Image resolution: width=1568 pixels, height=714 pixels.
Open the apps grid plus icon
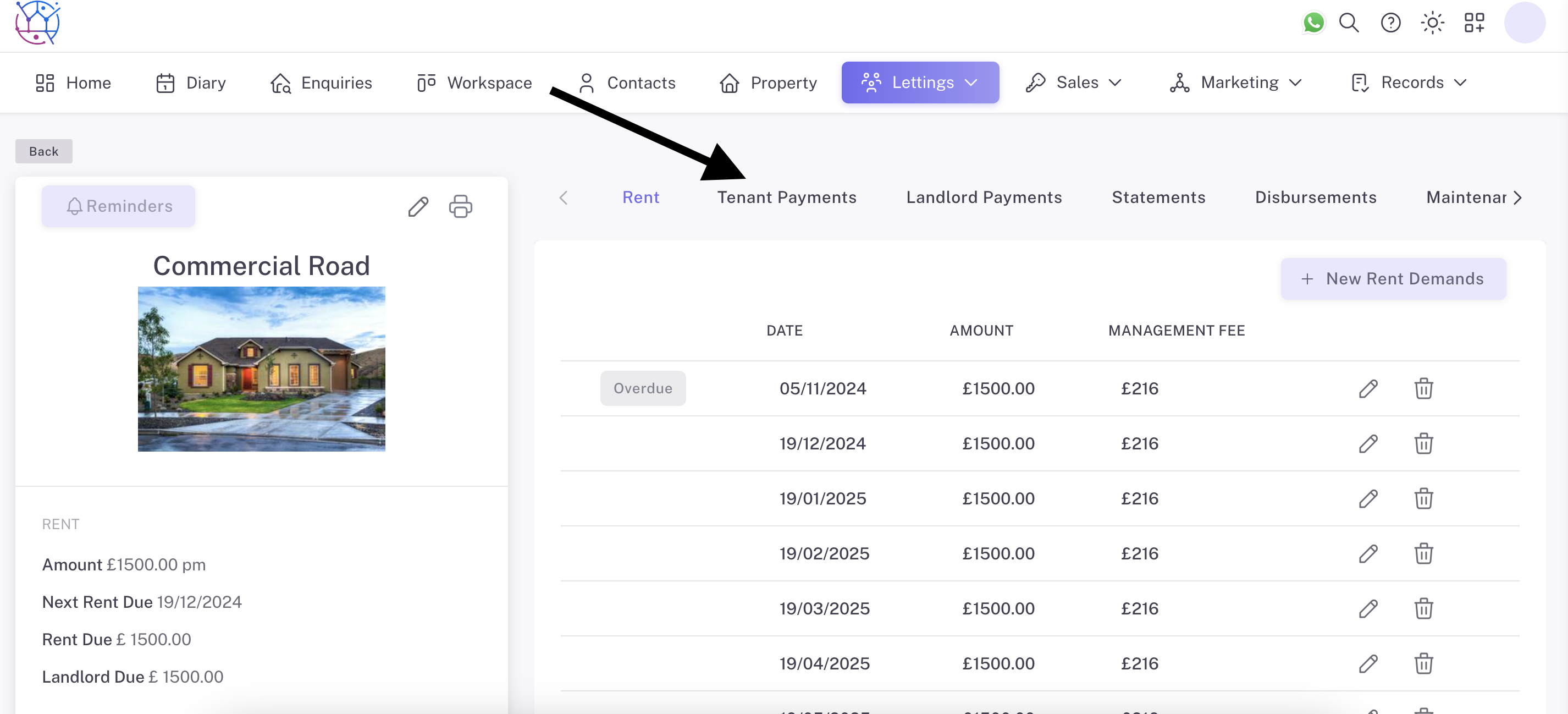[x=1473, y=23]
